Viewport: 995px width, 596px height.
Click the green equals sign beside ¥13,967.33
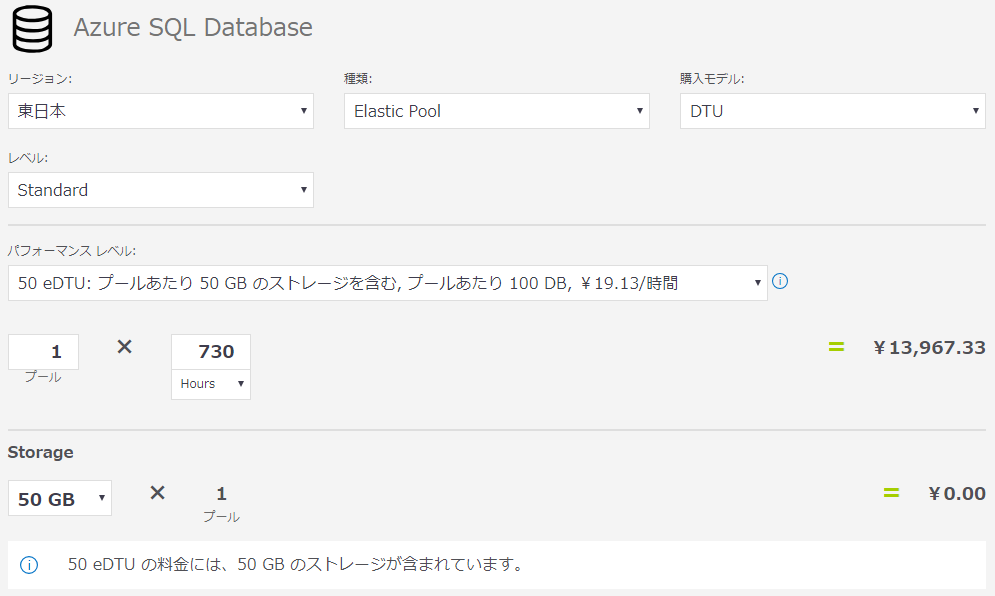click(836, 347)
